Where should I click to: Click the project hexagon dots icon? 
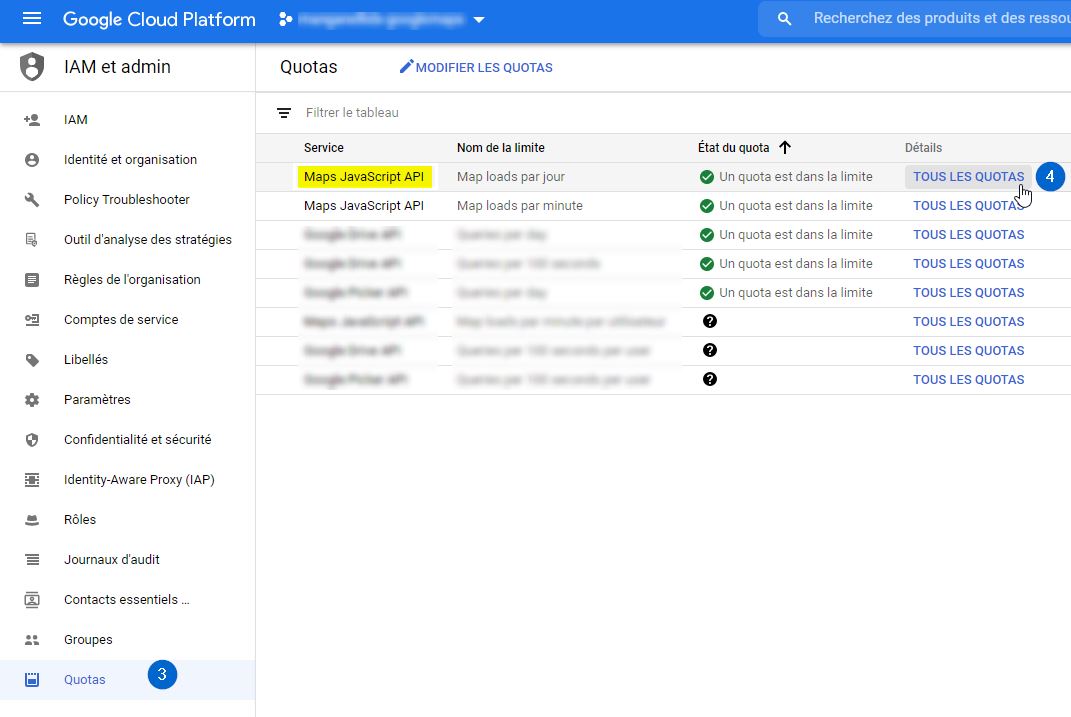pos(286,19)
